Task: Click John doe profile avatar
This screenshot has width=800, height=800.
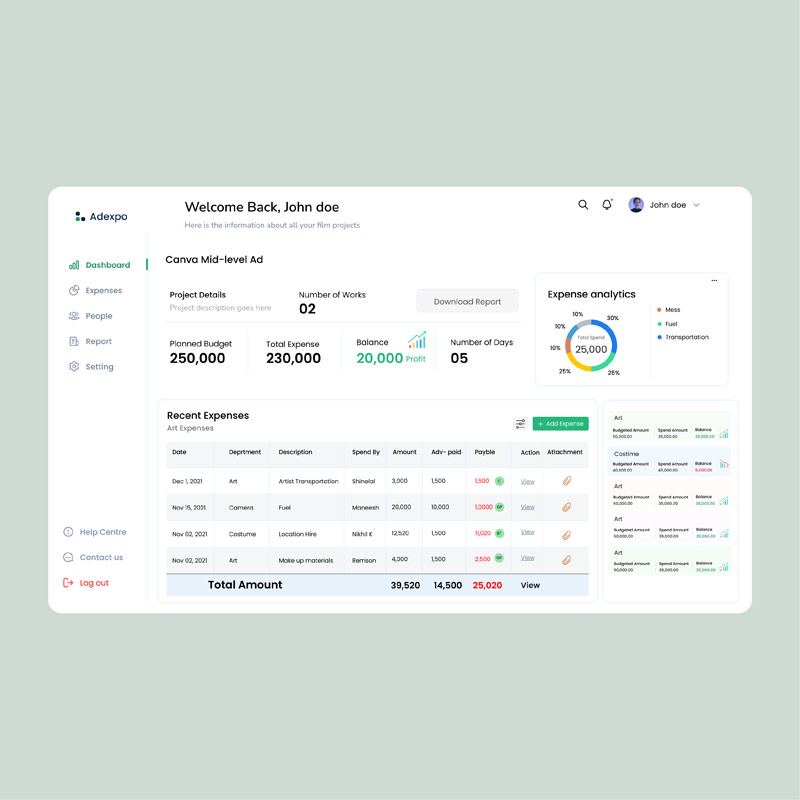Action: 636,205
